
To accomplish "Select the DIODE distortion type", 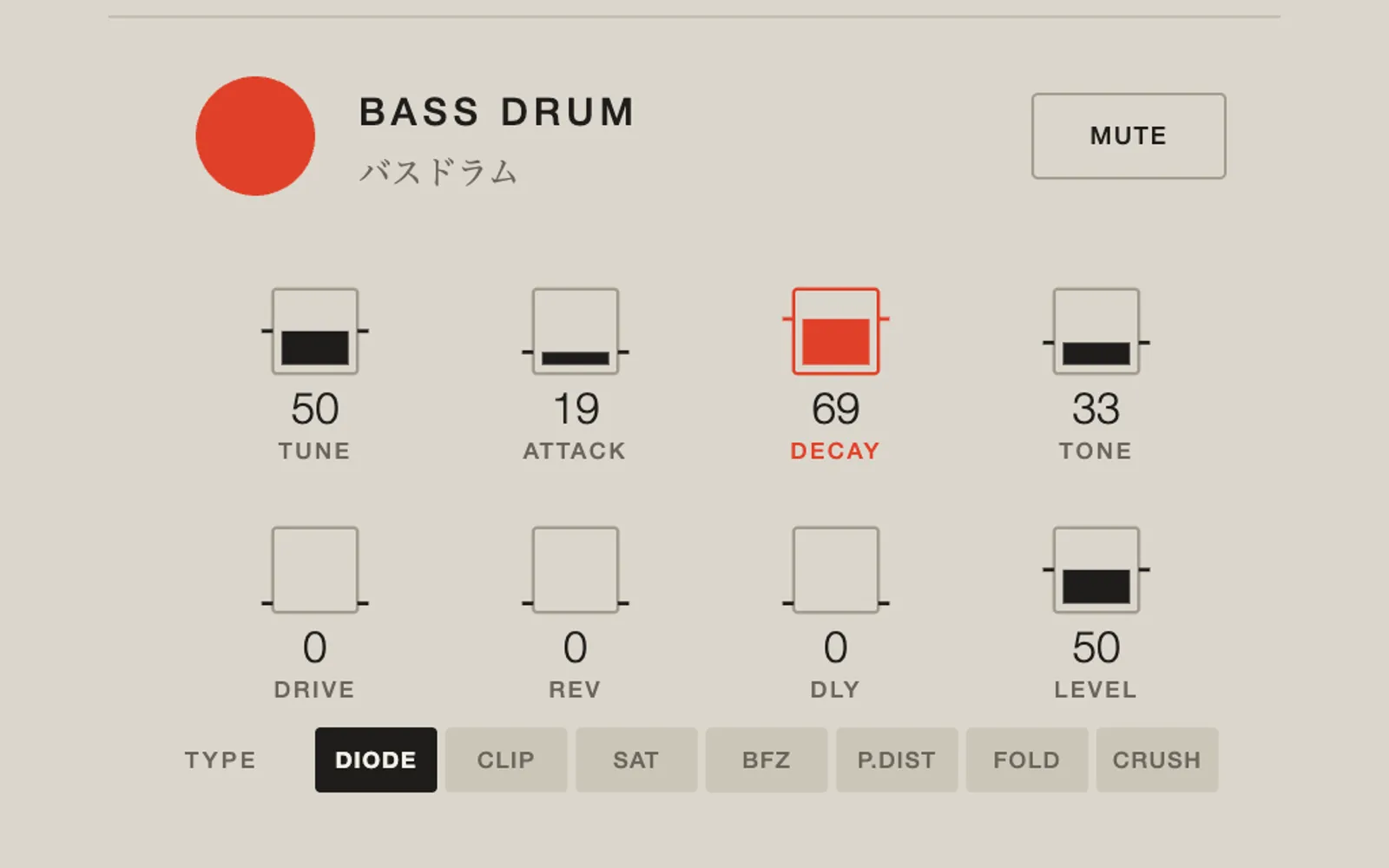I will coord(376,759).
